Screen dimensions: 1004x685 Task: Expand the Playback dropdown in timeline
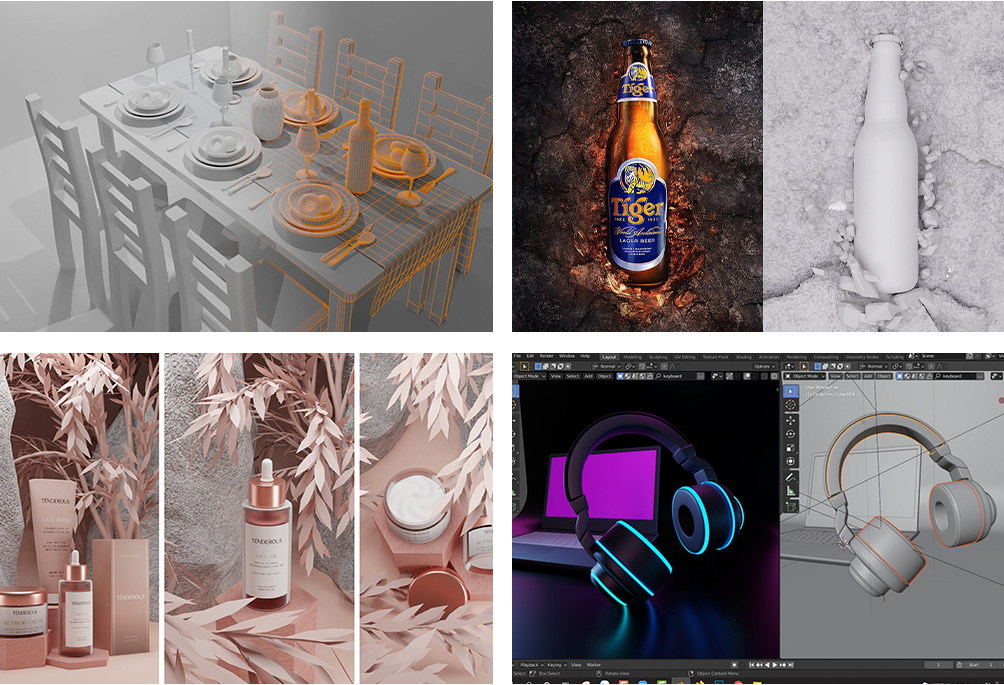(x=532, y=665)
